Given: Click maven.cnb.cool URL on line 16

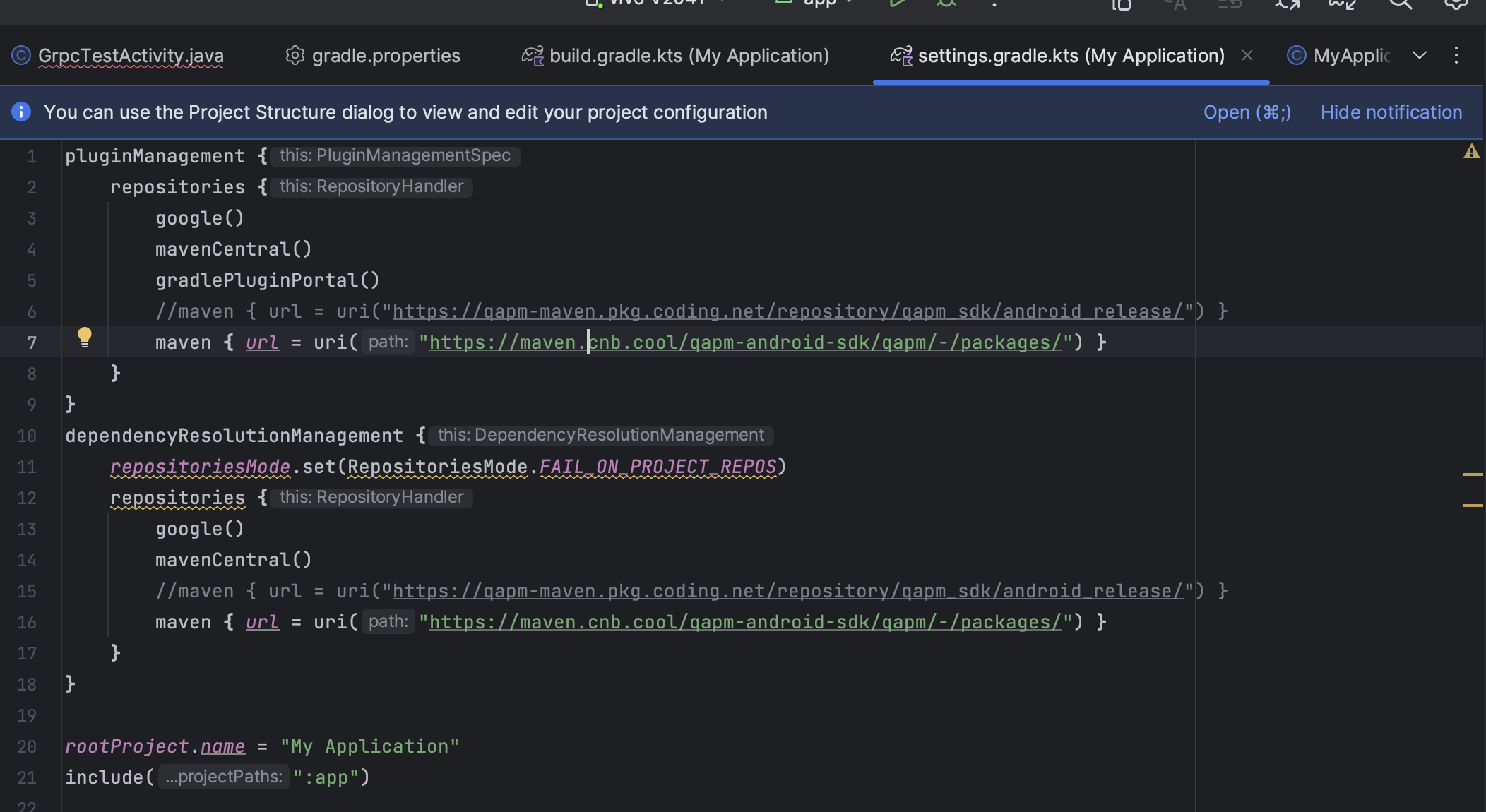Looking at the screenshot, I should (745, 622).
